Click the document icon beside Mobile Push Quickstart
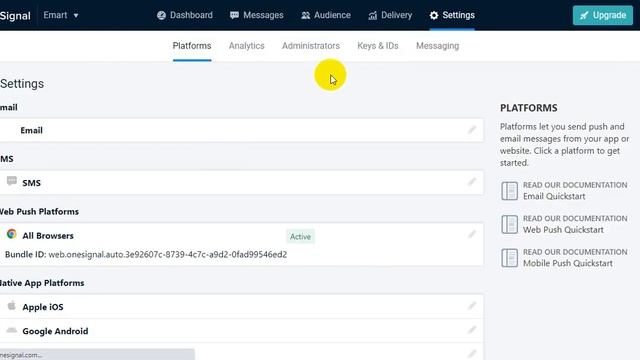The width and height of the screenshot is (640, 360). [509, 258]
